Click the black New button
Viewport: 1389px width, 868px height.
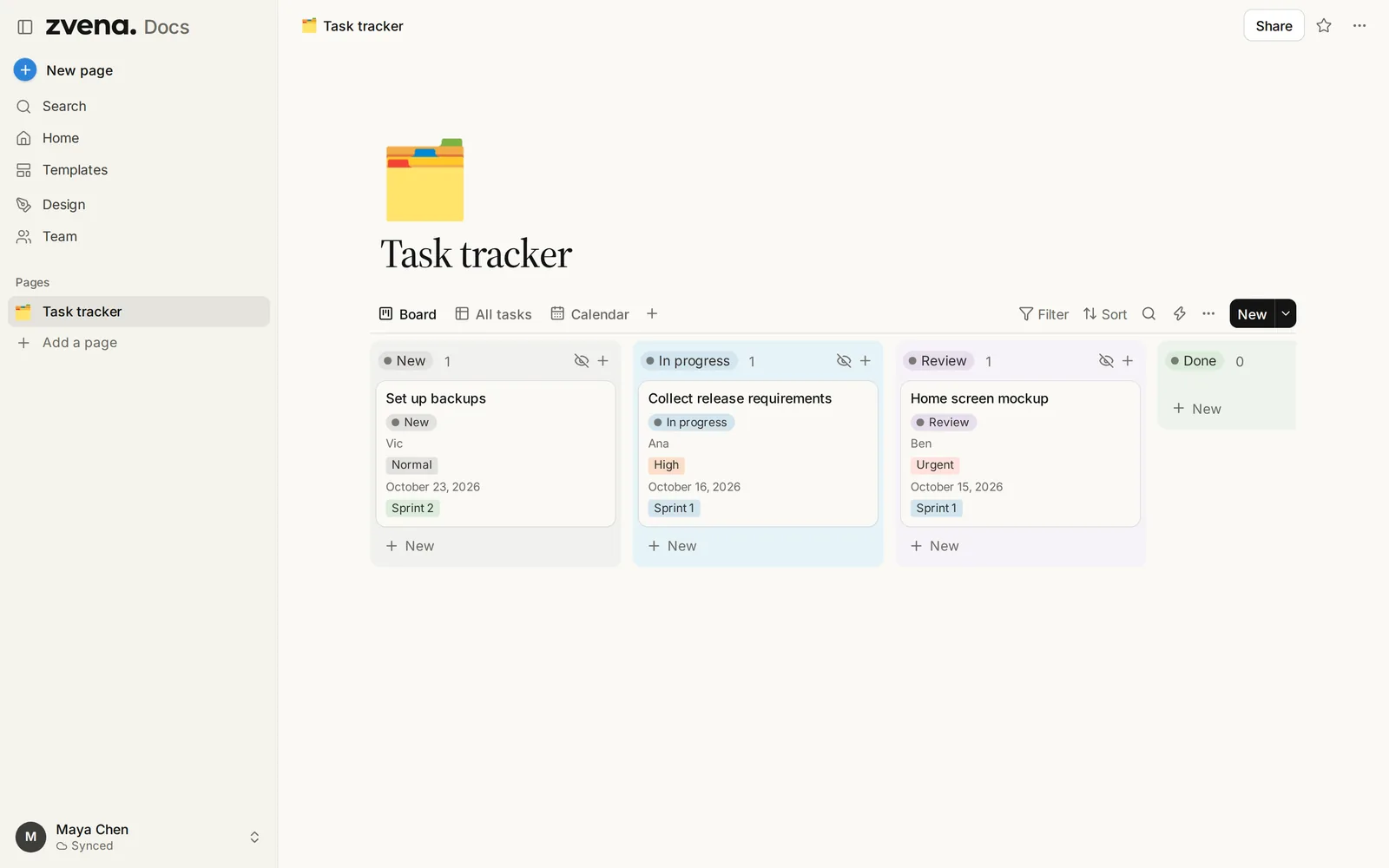[1252, 314]
